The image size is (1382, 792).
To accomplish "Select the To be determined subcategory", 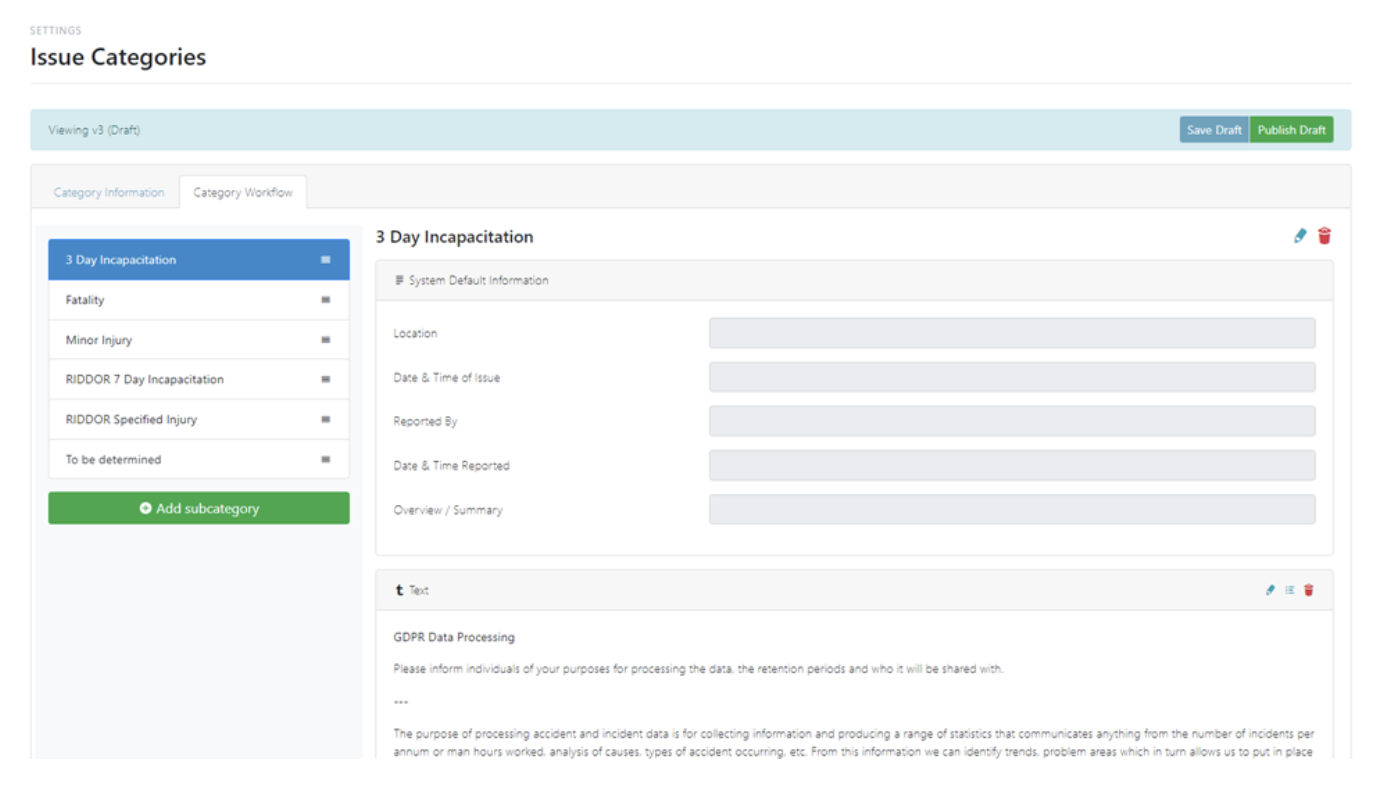I will [199, 460].
